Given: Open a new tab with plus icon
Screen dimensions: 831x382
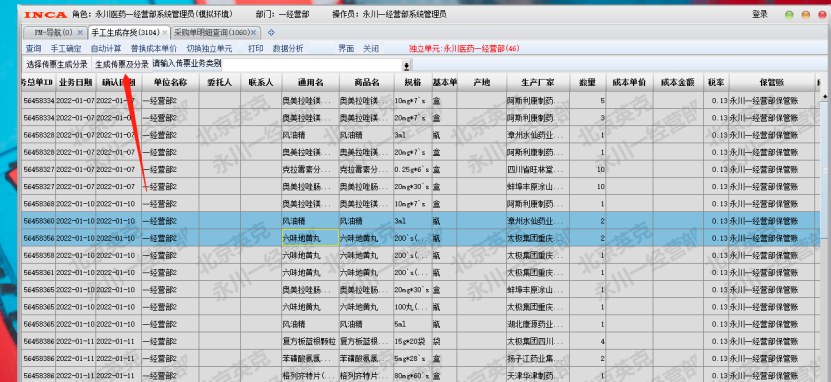Looking at the screenshot, I should tap(271, 33).
